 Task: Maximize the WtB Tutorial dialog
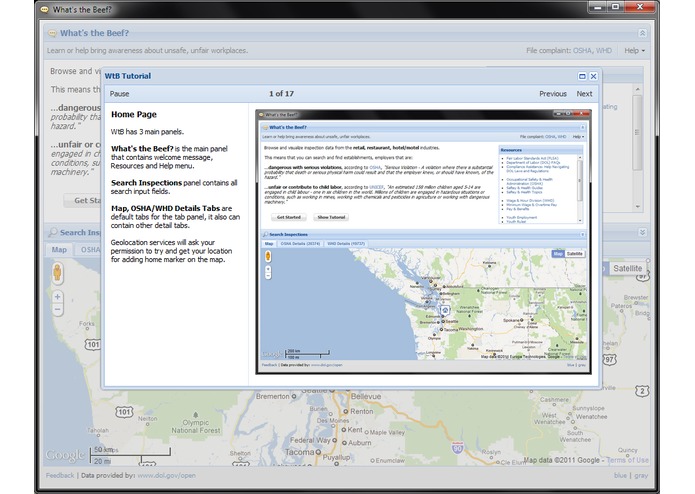tap(582, 76)
